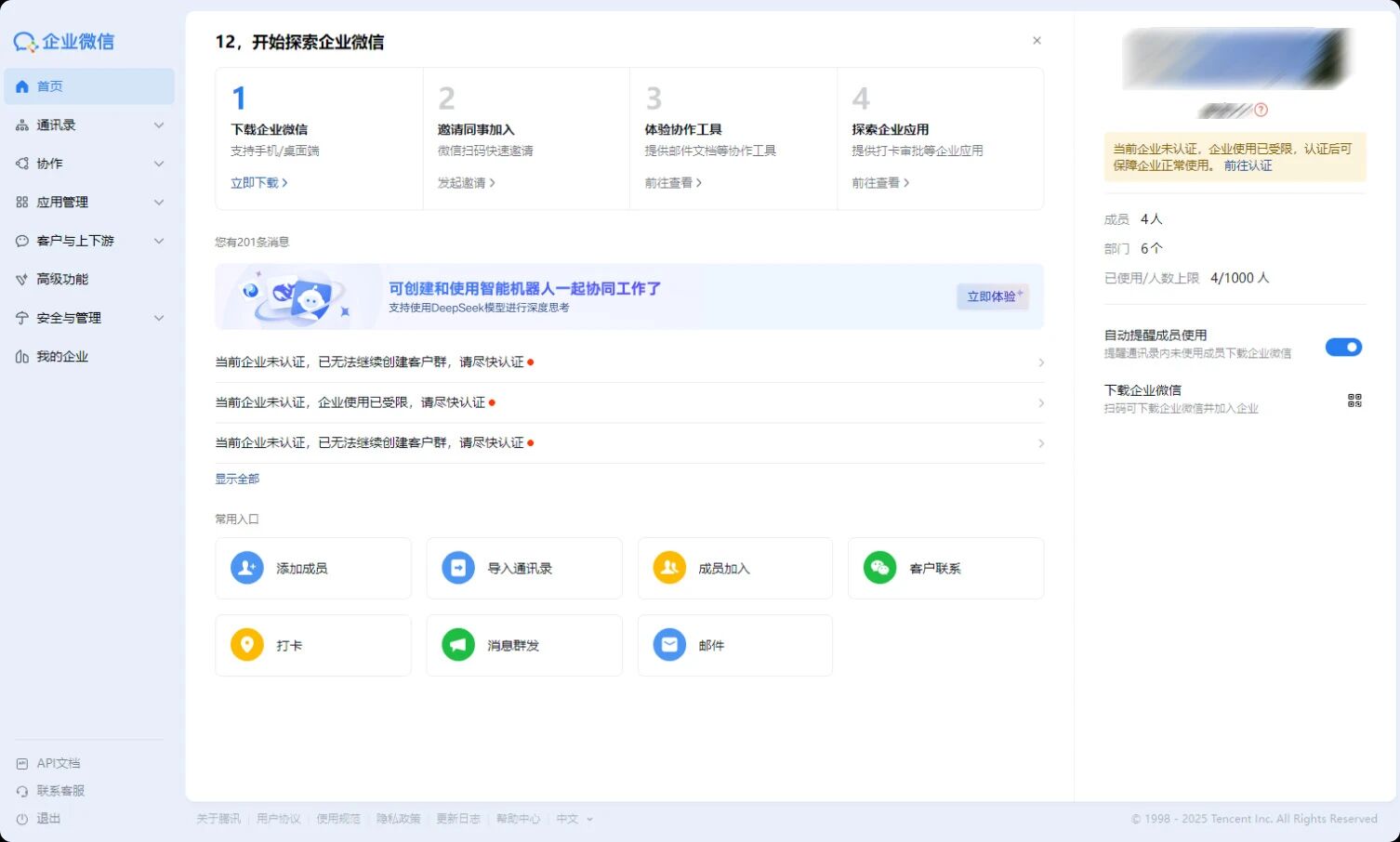Viewport: 1400px width, 842px height.
Task: Expand 通讯录 sidebar section
Action: (88, 125)
